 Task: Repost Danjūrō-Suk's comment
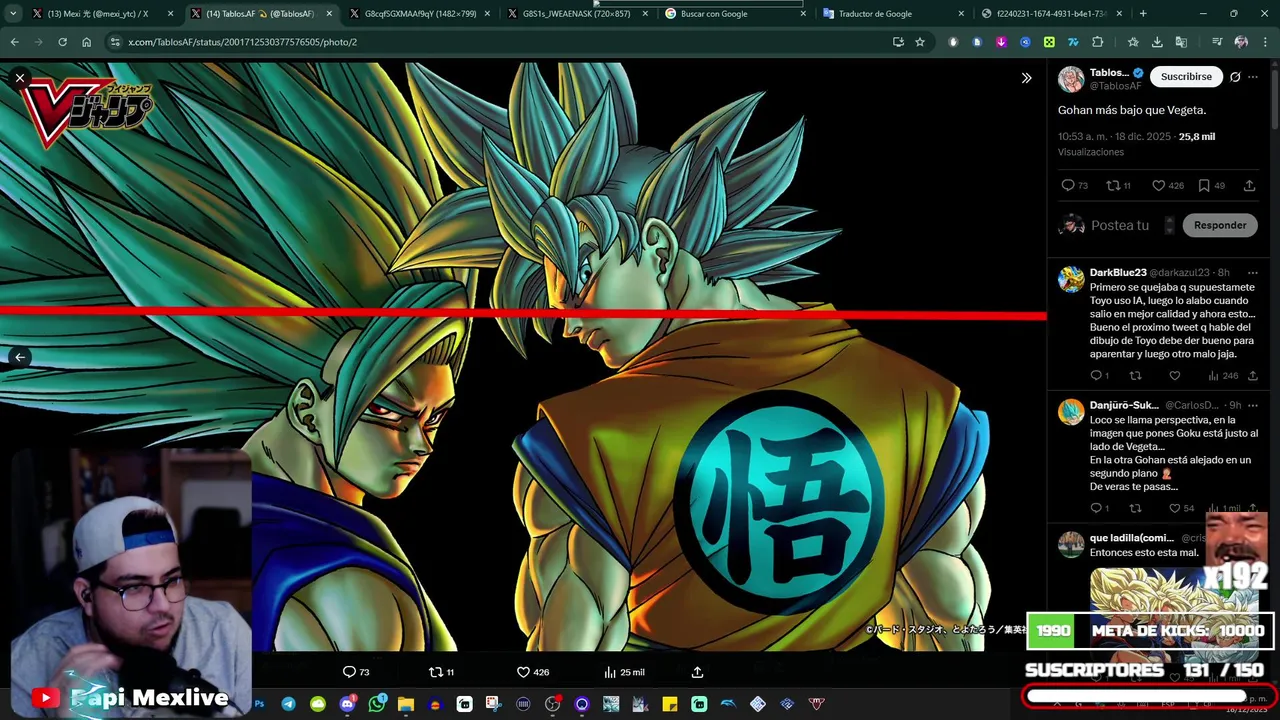click(1135, 508)
